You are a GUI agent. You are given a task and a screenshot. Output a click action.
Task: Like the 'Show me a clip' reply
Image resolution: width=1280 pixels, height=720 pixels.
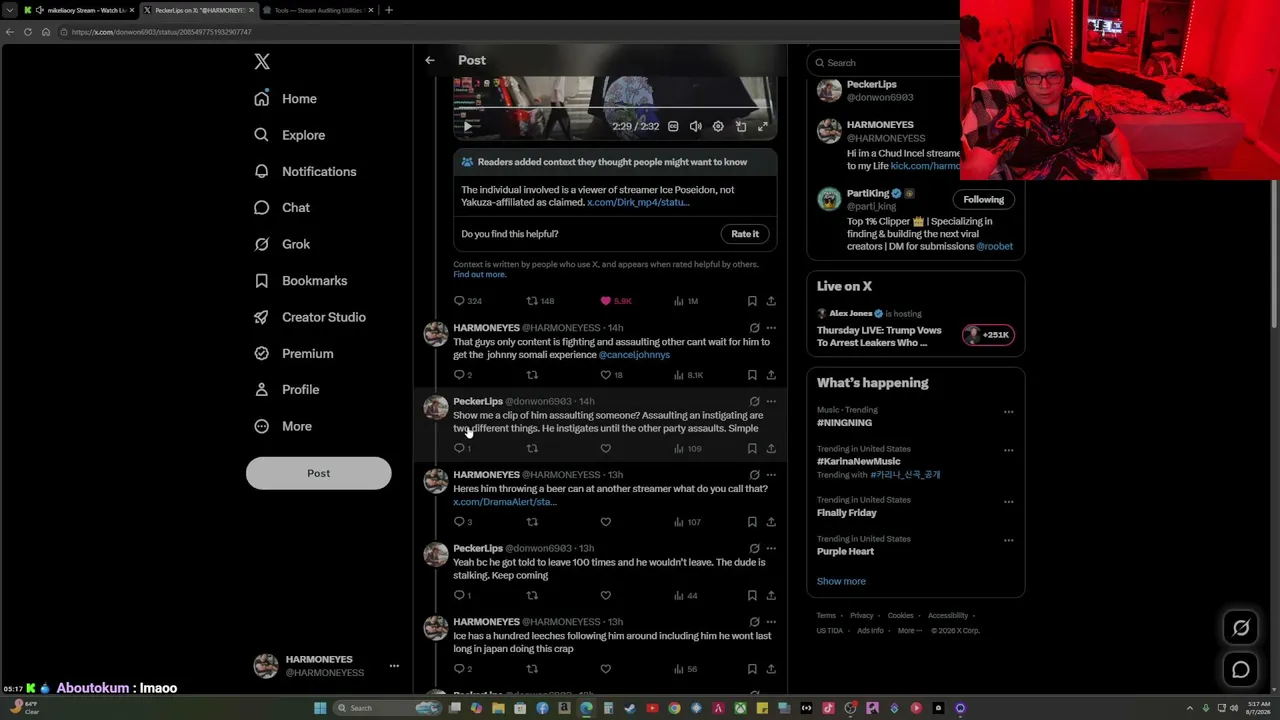605,448
